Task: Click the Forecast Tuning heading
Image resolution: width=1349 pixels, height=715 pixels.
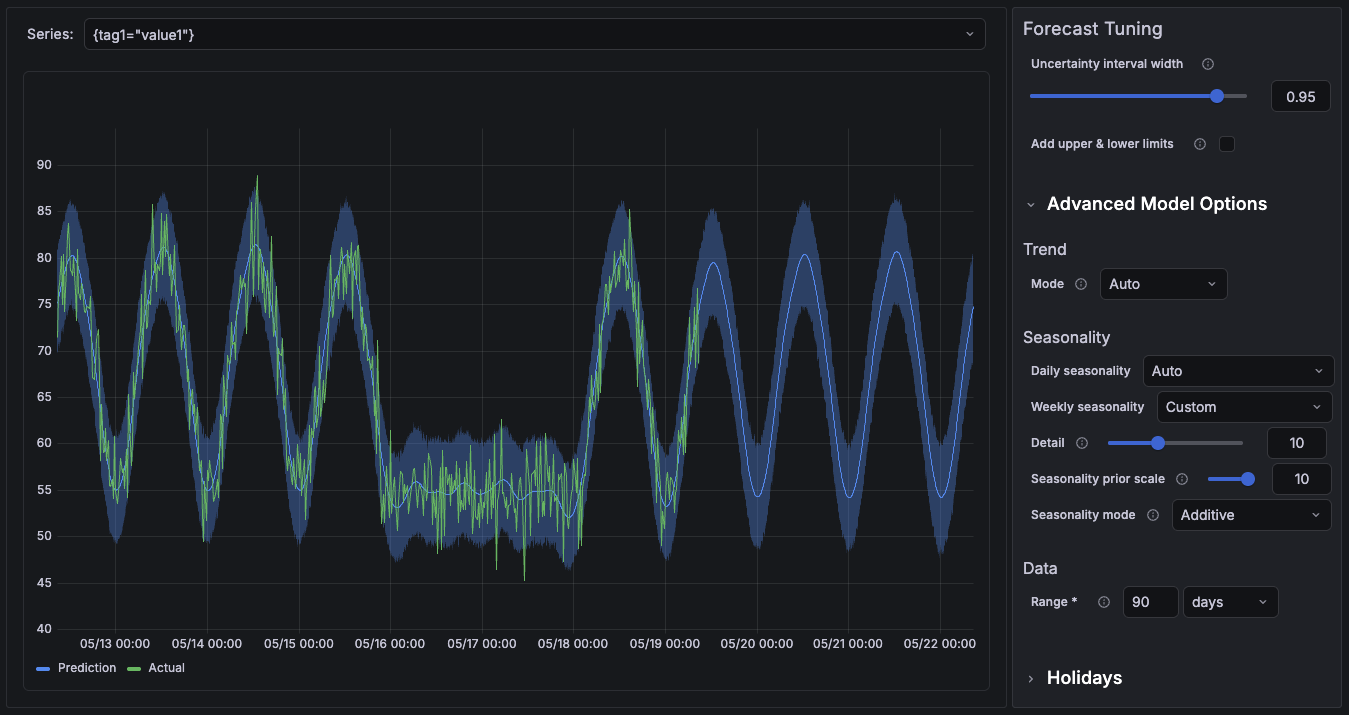Action: (1093, 29)
